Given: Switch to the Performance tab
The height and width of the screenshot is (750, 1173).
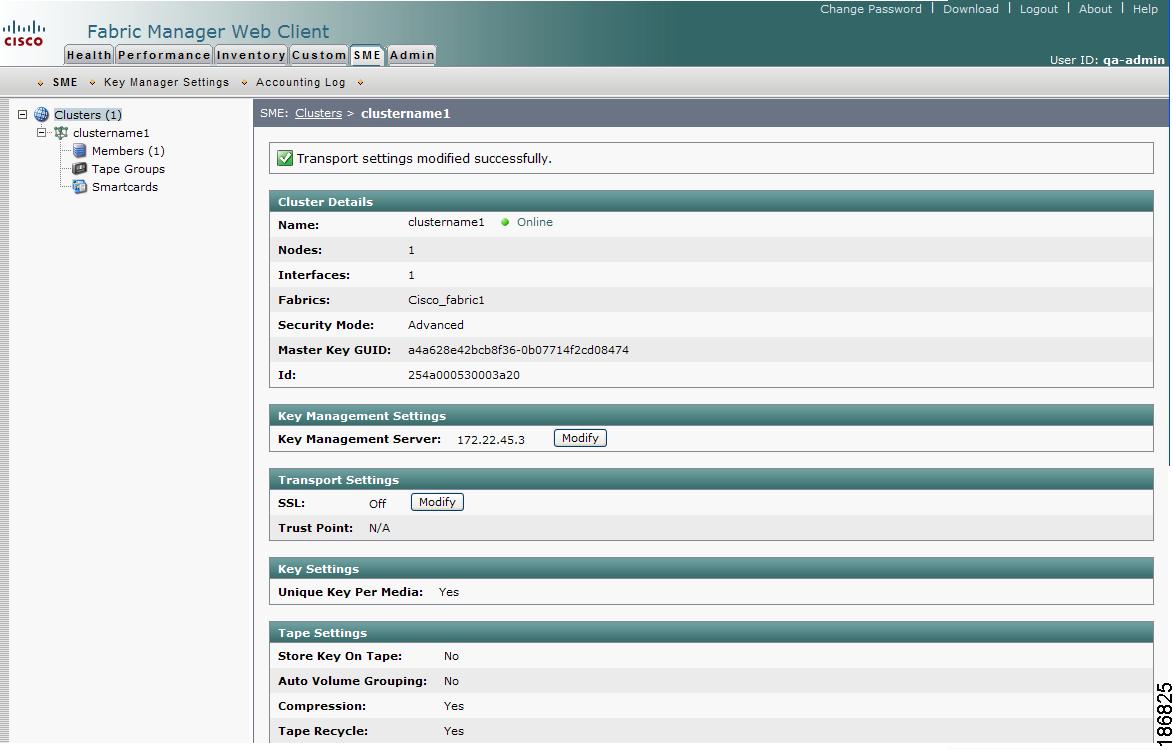Looking at the screenshot, I should coord(164,55).
